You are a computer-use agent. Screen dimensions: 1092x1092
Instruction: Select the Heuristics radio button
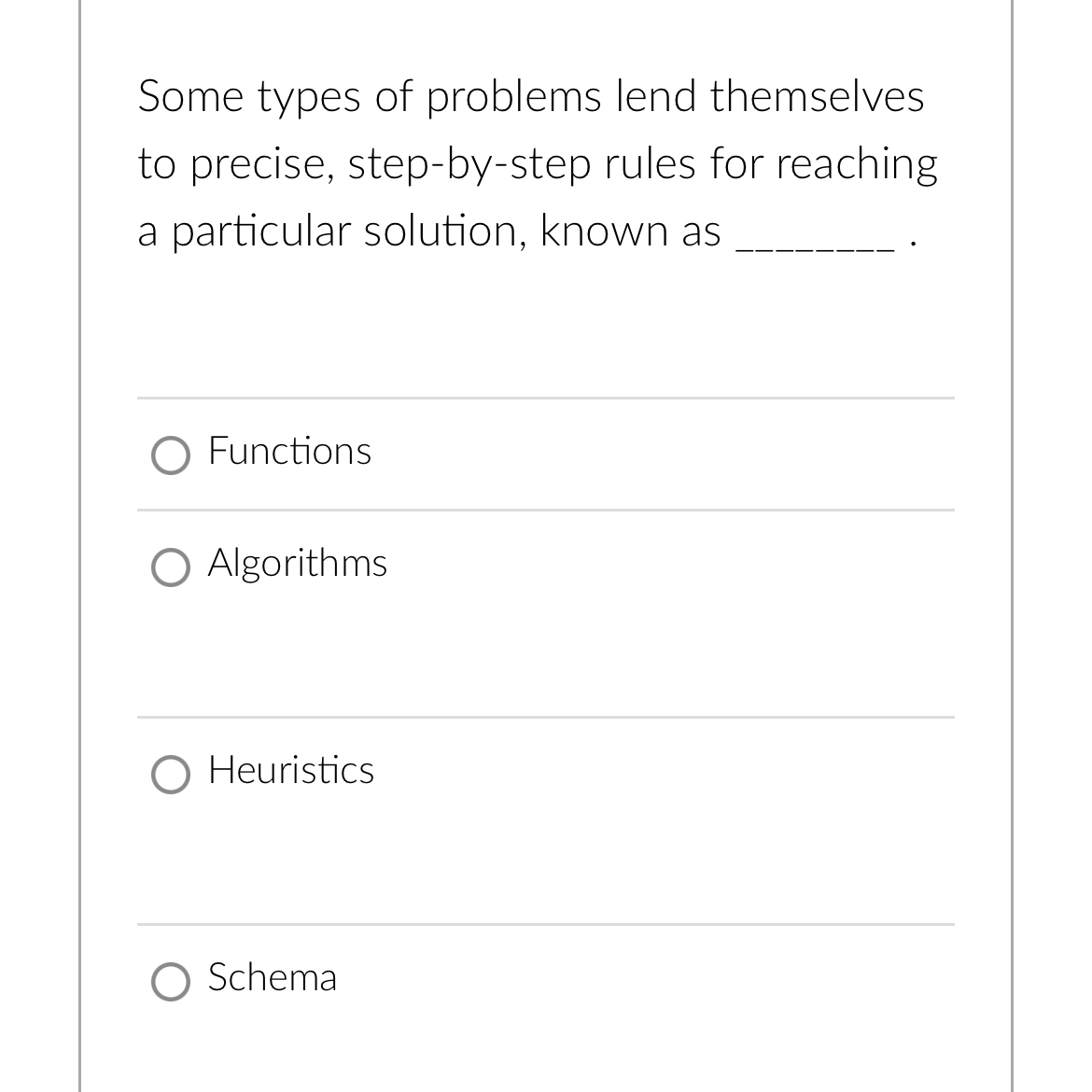coord(170,775)
